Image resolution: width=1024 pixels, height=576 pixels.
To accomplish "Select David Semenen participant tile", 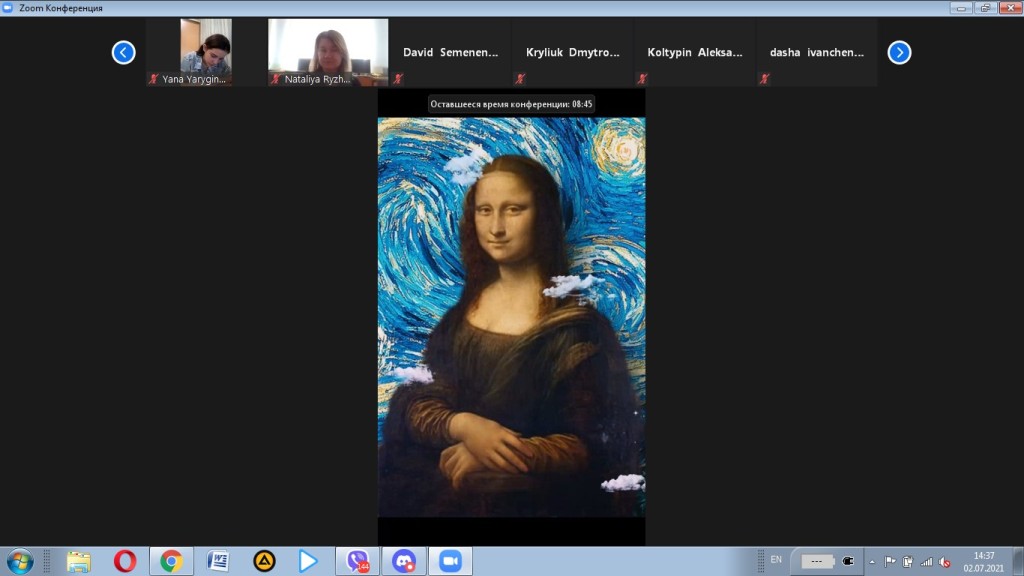I will click(x=451, y=52).
